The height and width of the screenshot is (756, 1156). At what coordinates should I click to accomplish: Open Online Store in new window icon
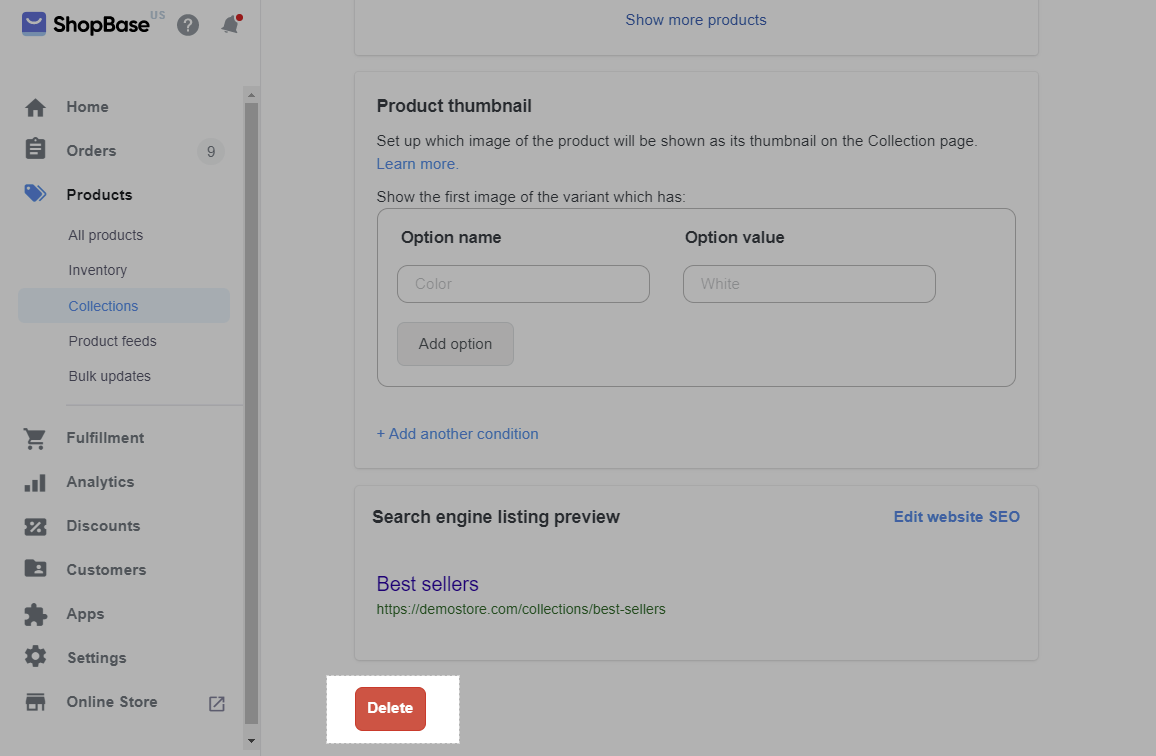(x=217, y=703)
